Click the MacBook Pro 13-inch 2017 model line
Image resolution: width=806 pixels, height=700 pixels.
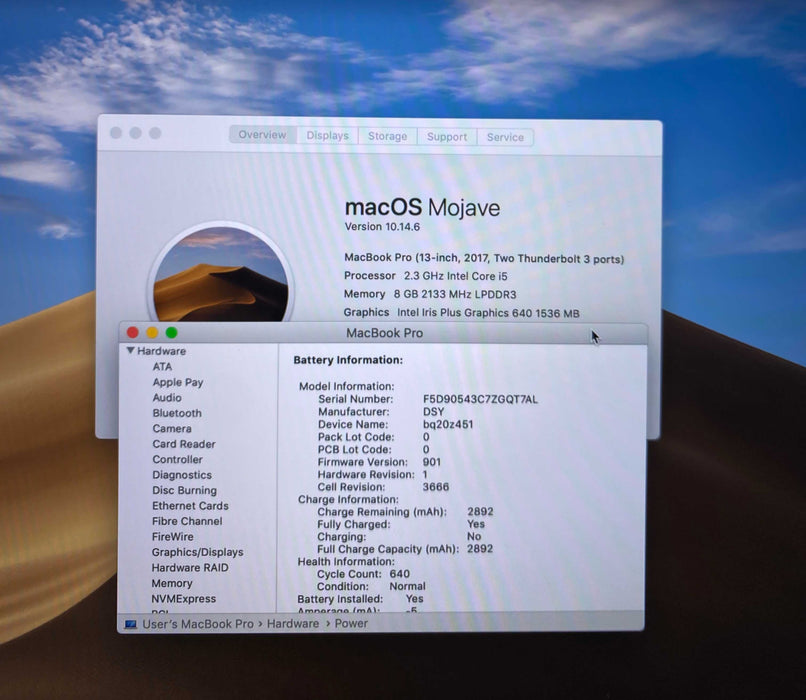point(484,258)
